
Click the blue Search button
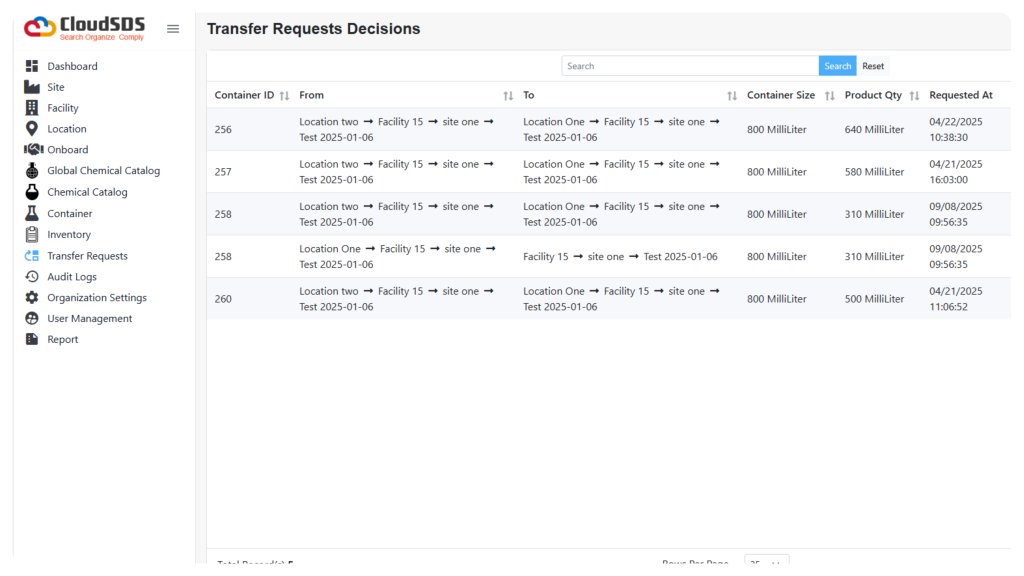tap(837, 66)
